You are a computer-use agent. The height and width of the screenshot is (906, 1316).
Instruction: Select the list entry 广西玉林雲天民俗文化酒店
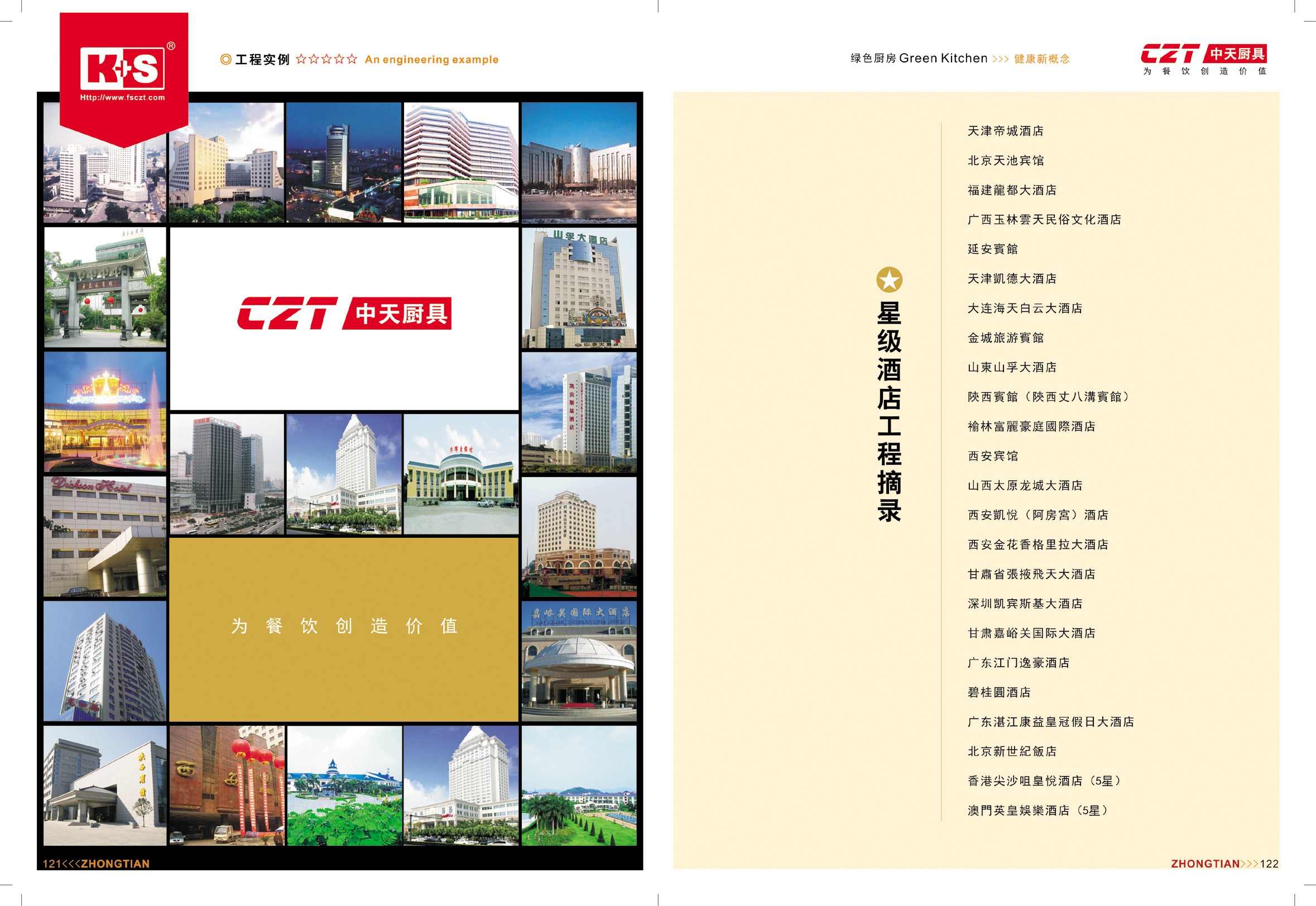point(1045,220)
